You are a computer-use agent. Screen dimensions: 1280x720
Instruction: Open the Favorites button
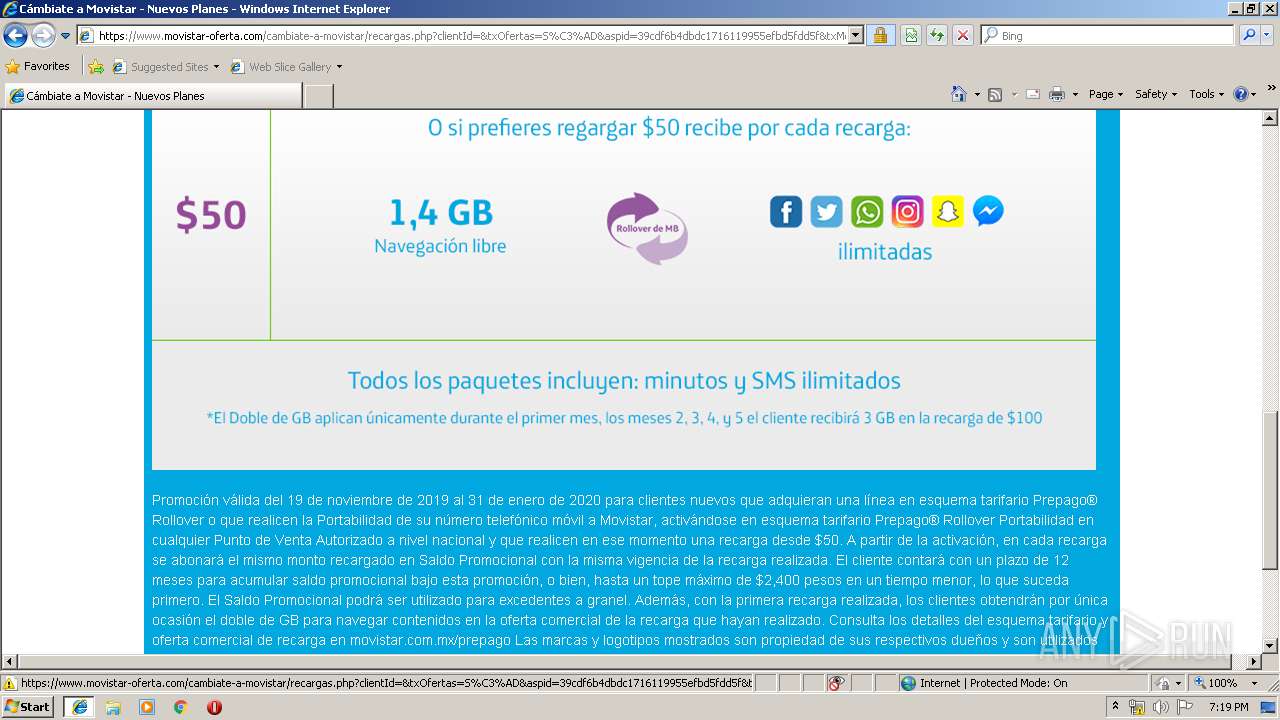pyautogui.click(x=38, y=66)
